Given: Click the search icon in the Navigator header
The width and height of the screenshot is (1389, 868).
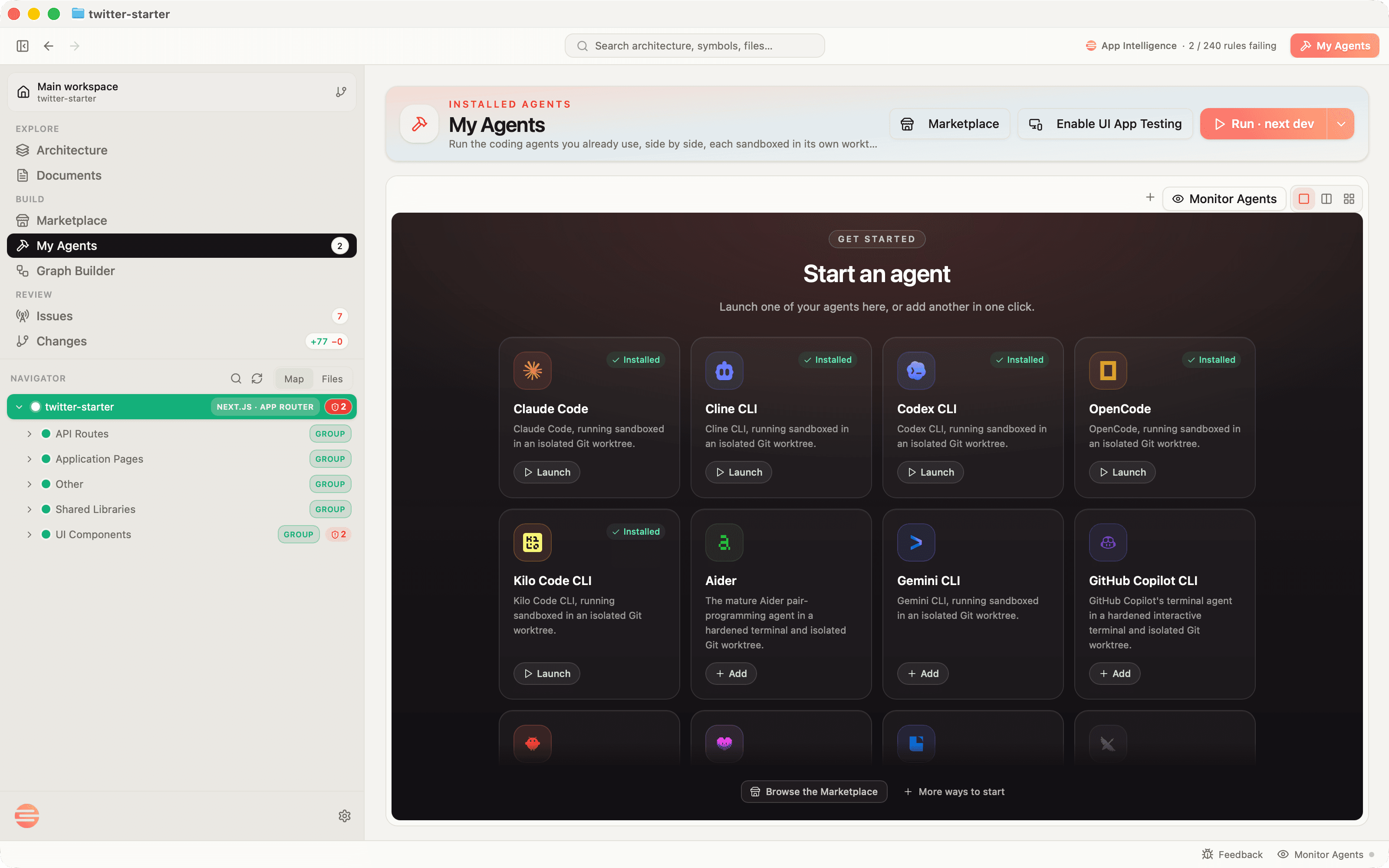Looking at the screenshot, I should pyautogui.click(x=236, y=378).
